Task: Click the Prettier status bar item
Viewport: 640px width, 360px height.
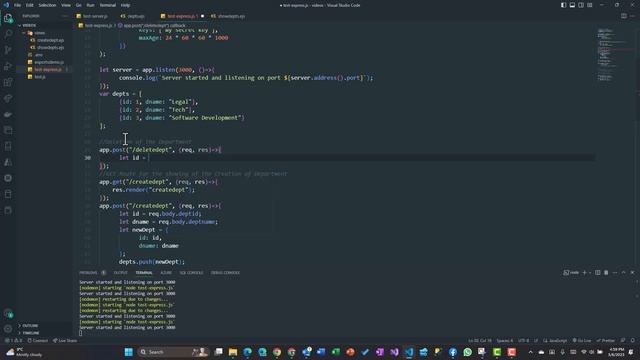Action: coord(605,340)
